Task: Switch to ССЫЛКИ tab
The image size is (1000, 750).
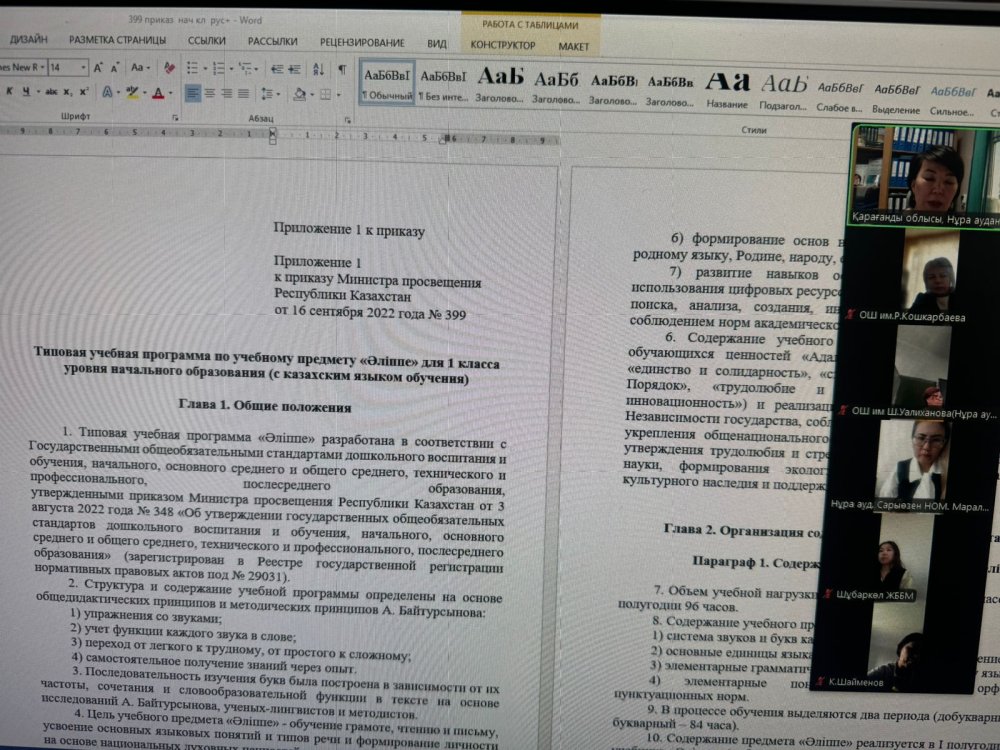Action: [x=207, y=41]
